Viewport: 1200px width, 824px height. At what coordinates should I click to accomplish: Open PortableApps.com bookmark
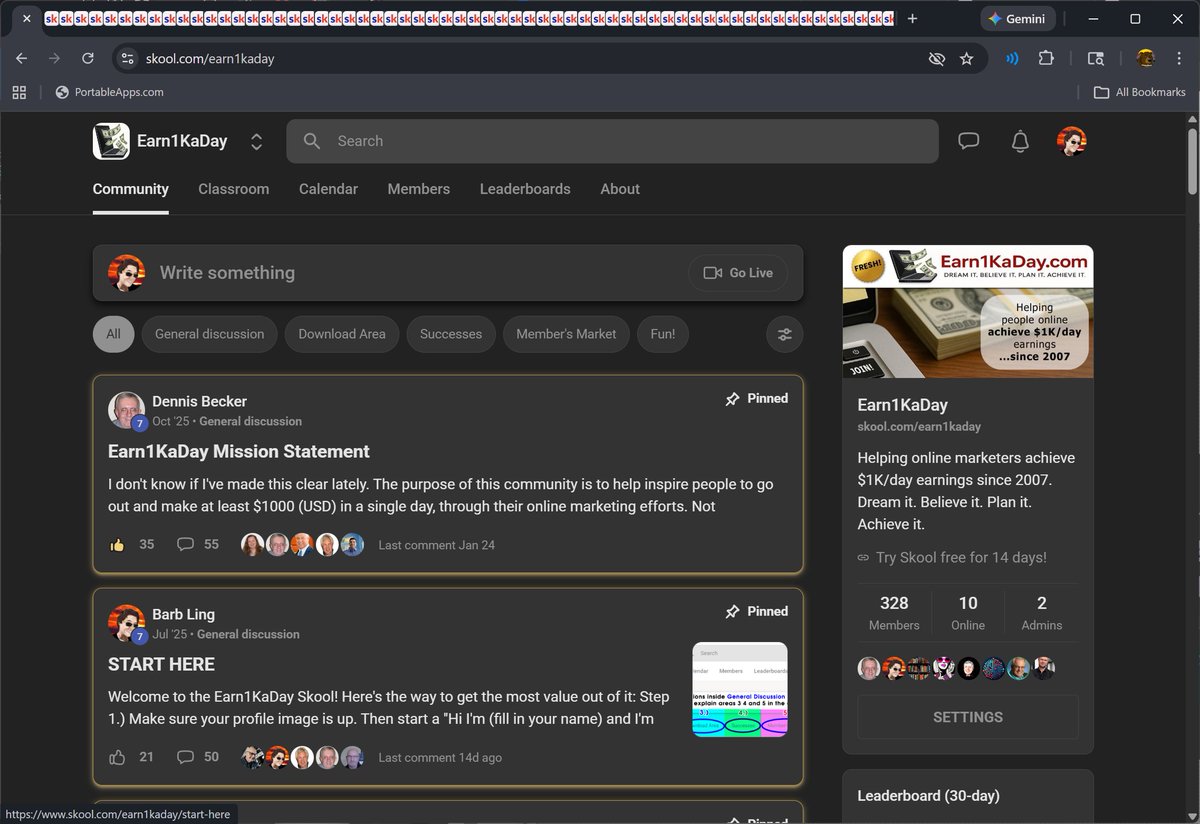pyautogui.click(x=109, y=92)
